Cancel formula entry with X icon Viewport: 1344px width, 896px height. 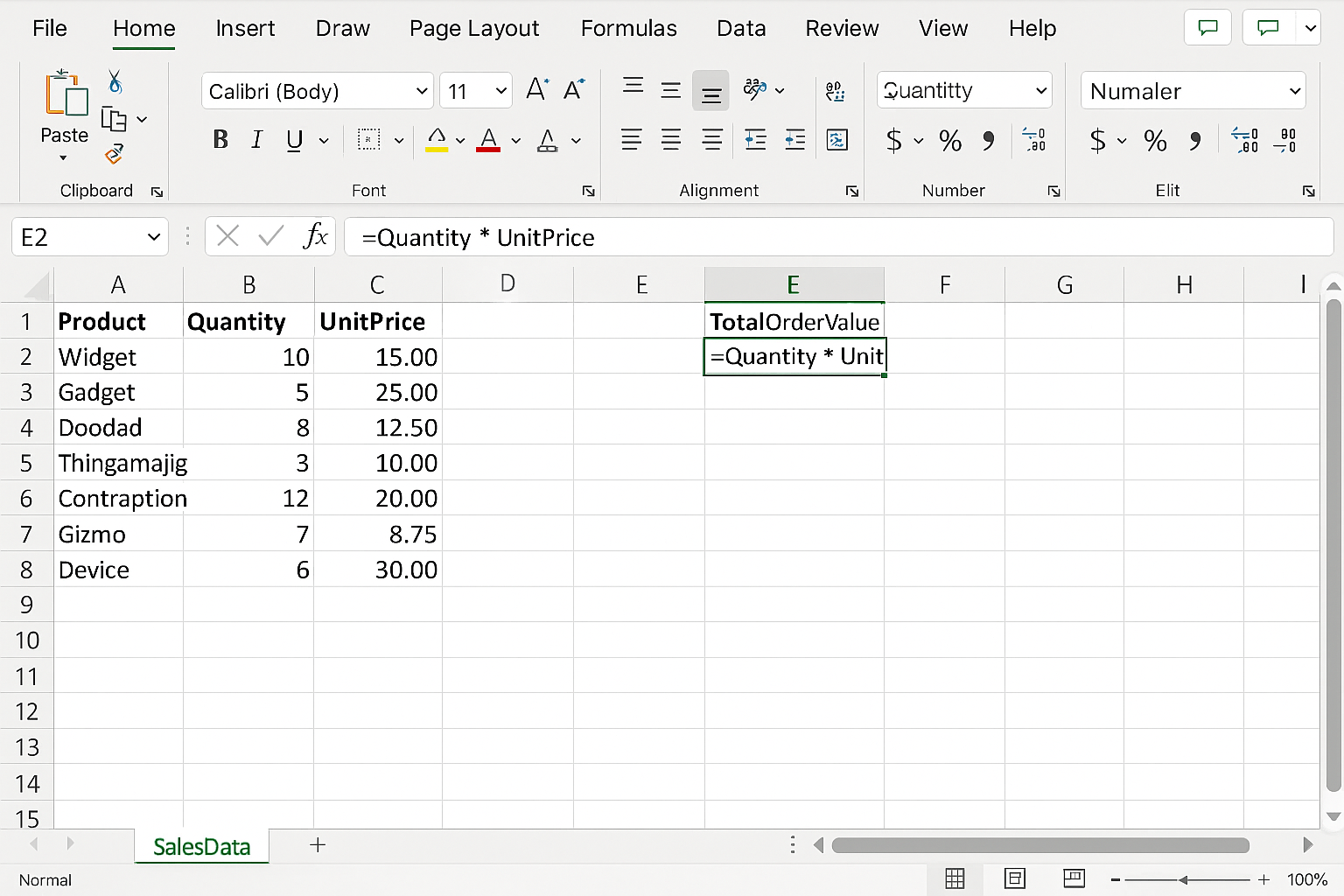pos(227,236)
